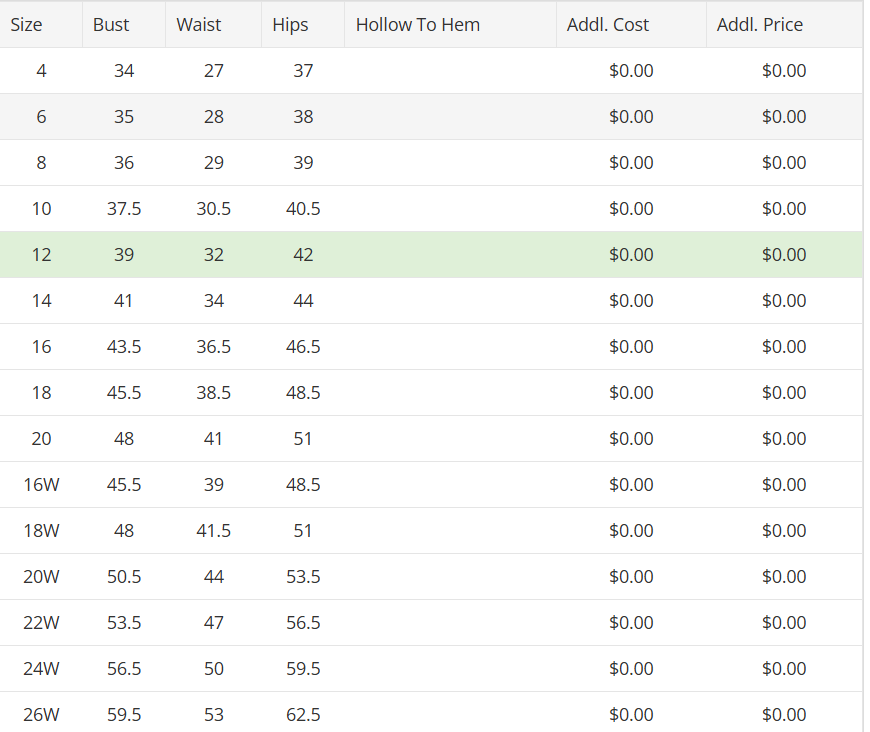Screen dimensions: 870x732
Task: Click hips value 62.5 in 26W row
Action: pyautogui.click(x=303, y=714)
